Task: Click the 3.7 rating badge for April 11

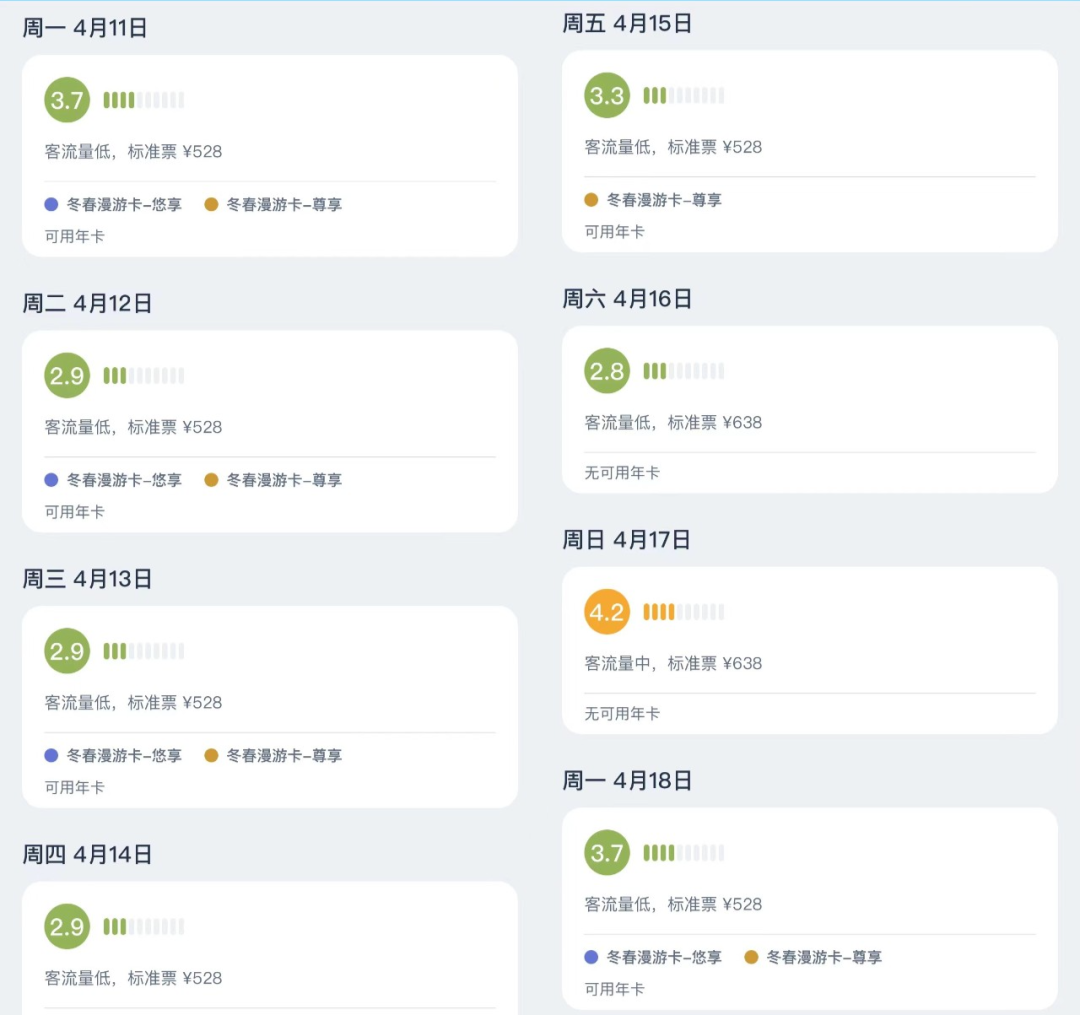Action: 67,100
